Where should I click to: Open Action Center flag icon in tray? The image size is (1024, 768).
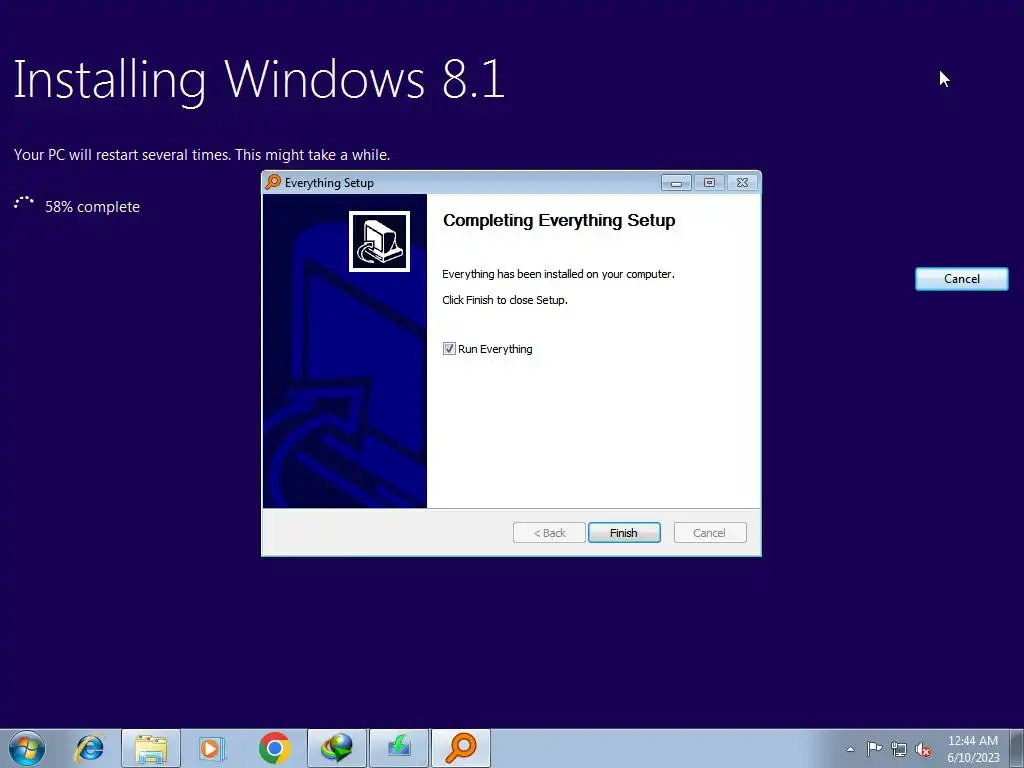(874, 749)
